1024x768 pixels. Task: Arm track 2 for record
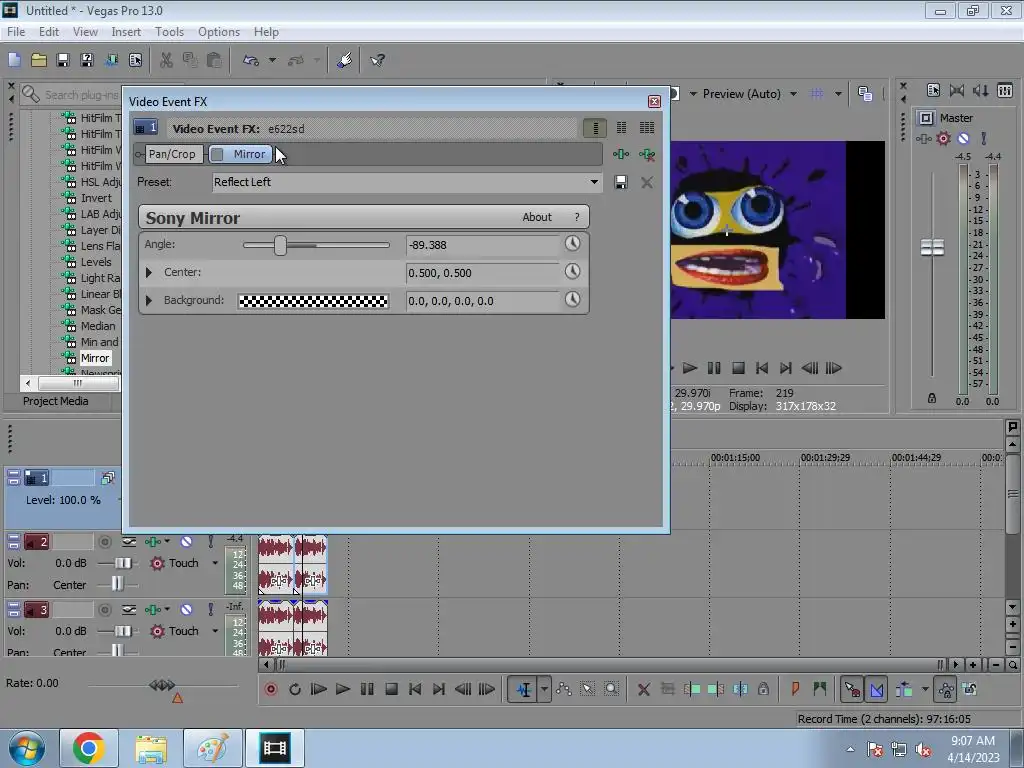[104, 541]
